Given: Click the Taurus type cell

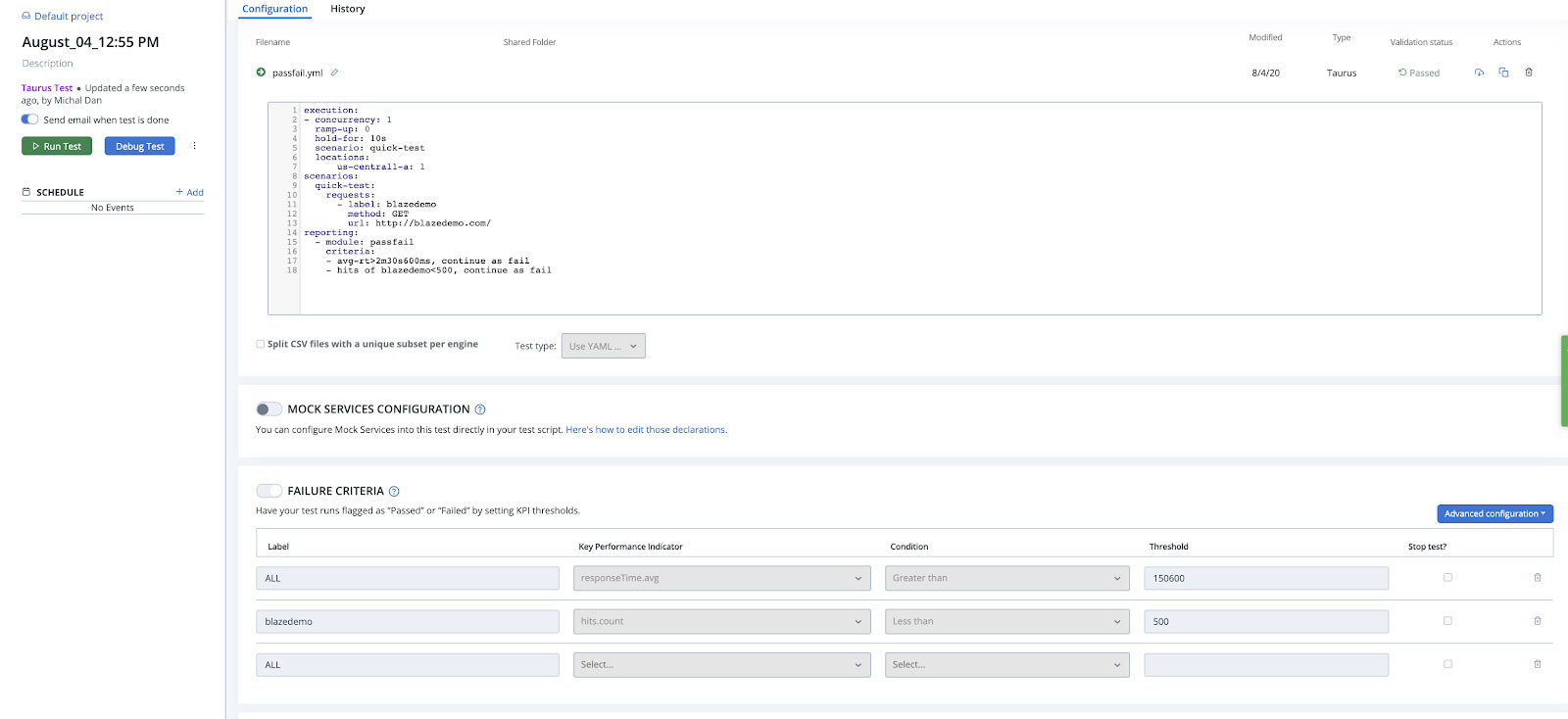Looking at the screenshot, I should [1342, 72].
